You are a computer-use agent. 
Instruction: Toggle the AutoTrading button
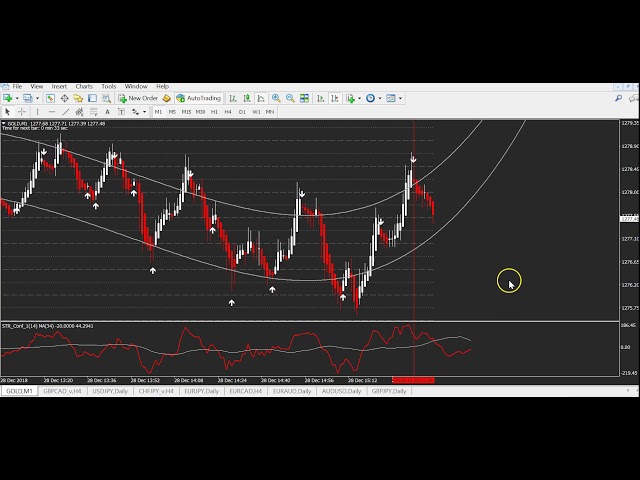coord(198,98)
